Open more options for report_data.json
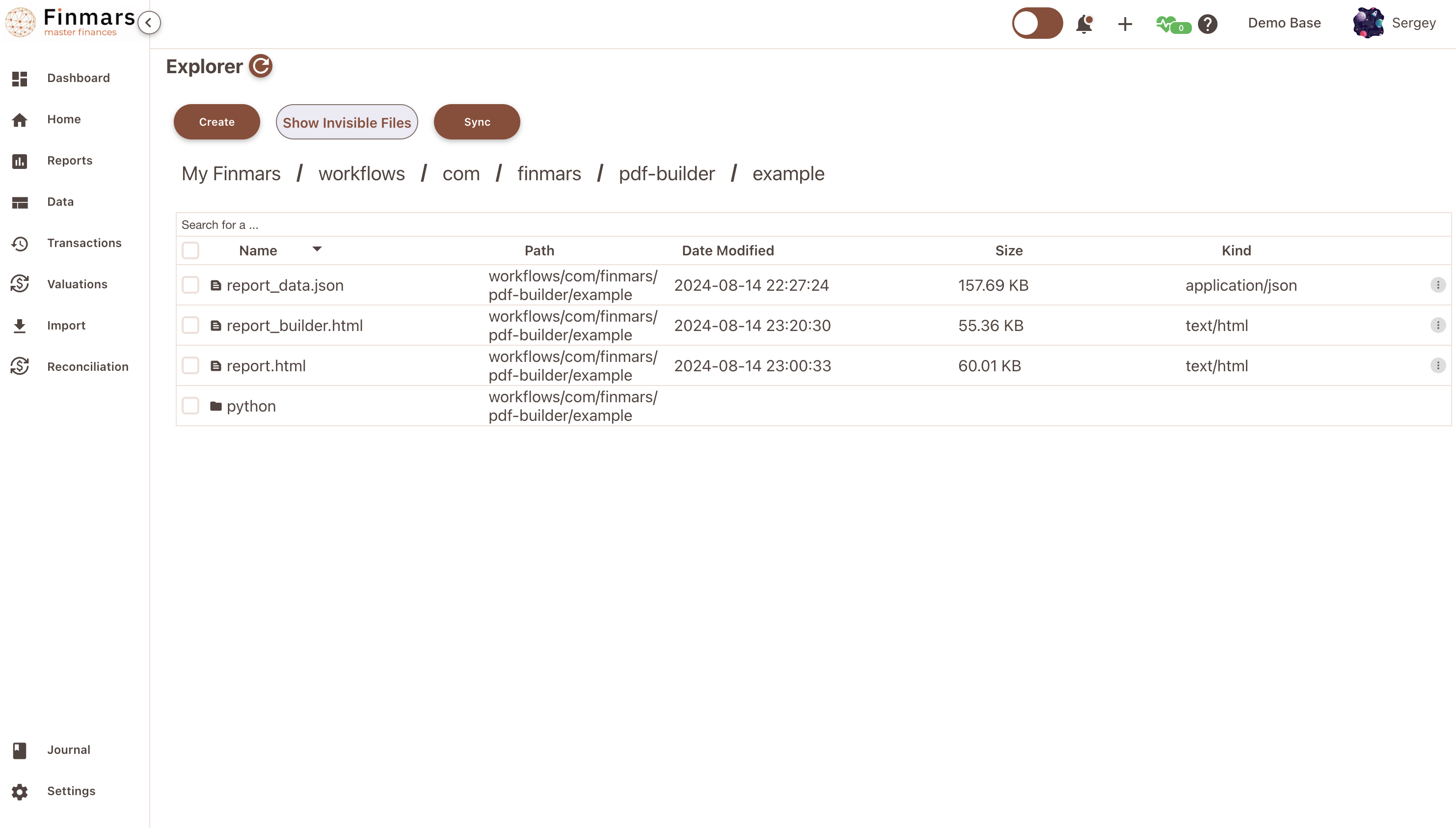Viewport: 1456px width, 828px height. [x=1438, y=285]
